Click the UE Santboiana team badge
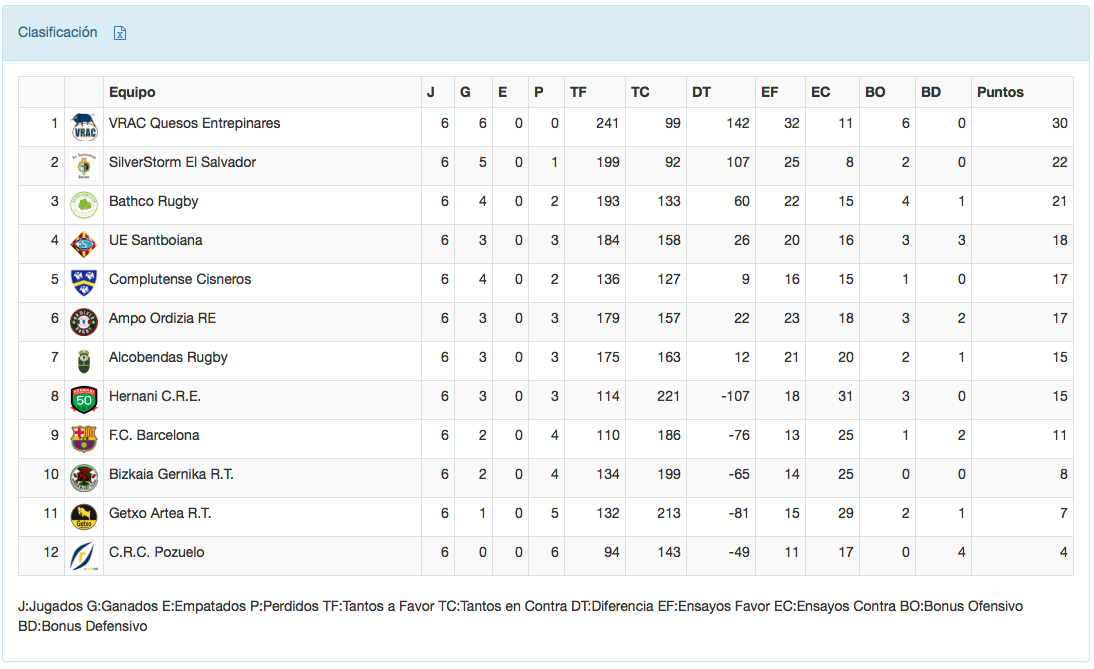 pyautogui.click(x=84, y=245)
